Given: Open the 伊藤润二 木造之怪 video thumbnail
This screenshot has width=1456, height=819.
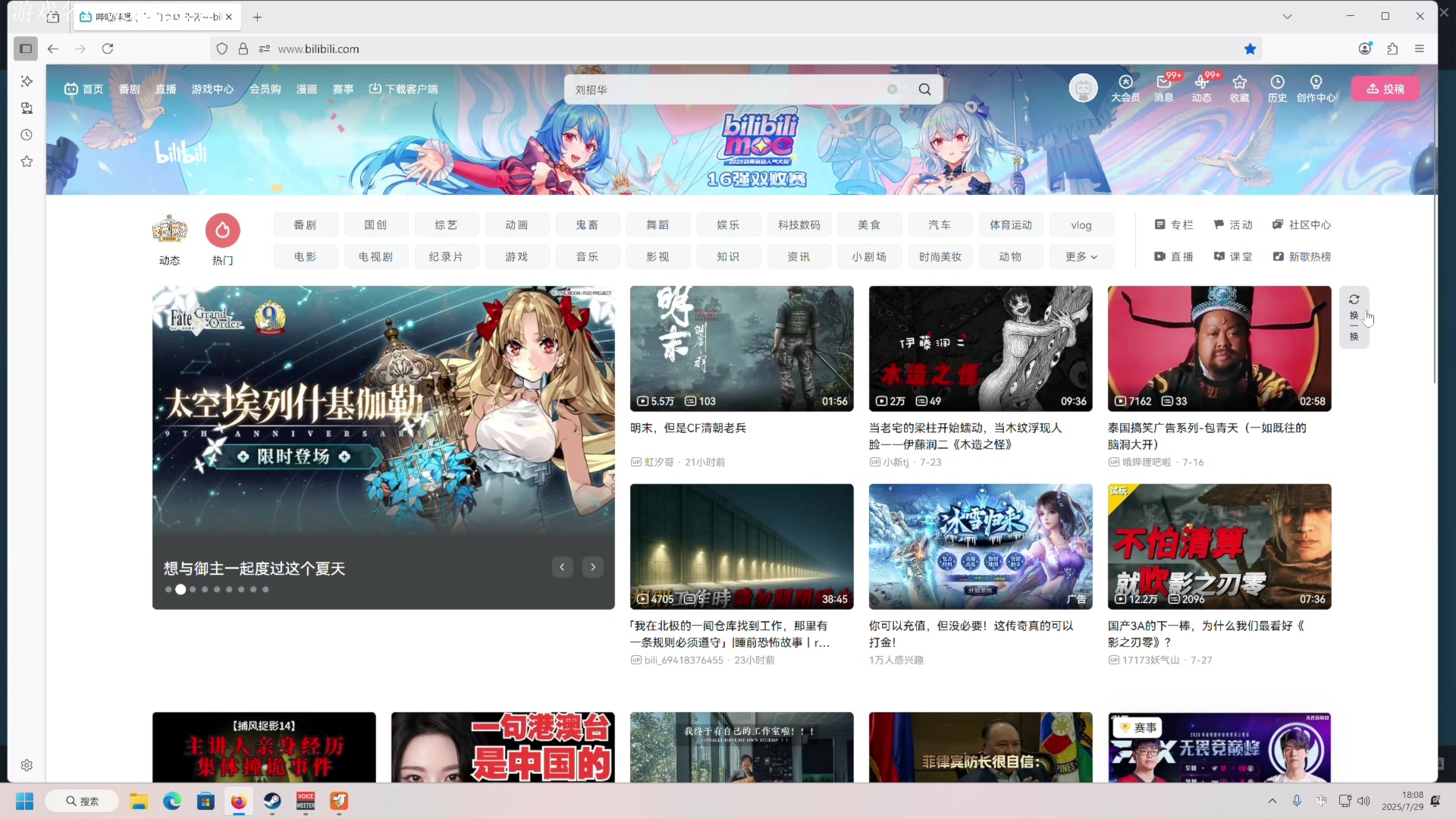Looking at the screenshot, I should click(x=981, y=348).
